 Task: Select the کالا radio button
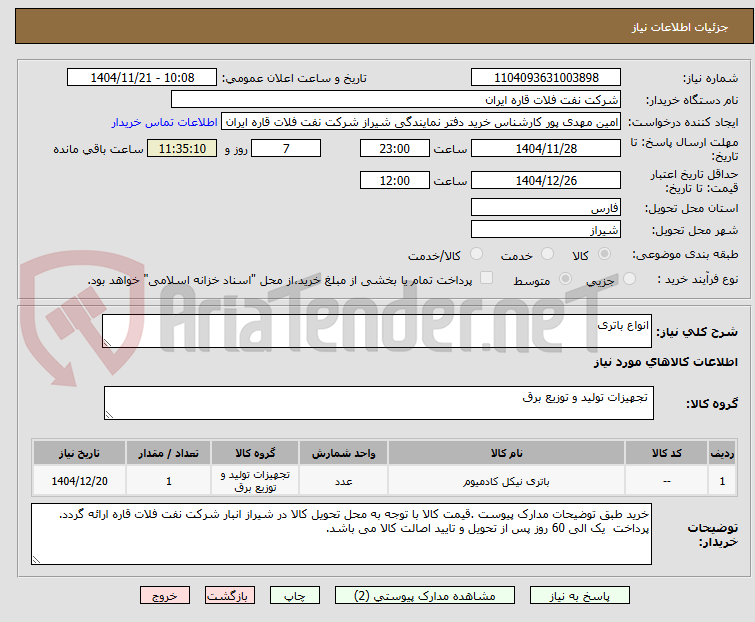coord(604,254)
